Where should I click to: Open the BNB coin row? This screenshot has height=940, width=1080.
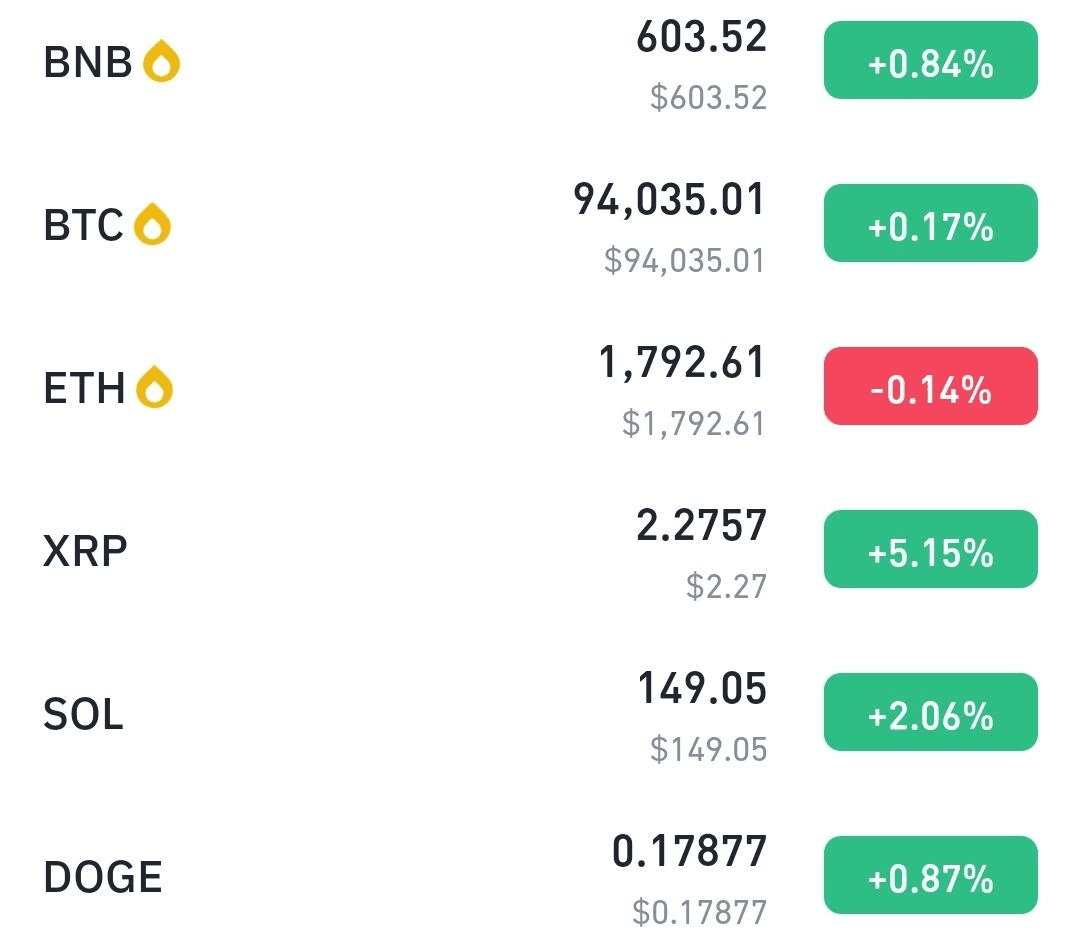click(x=540, y=62)
